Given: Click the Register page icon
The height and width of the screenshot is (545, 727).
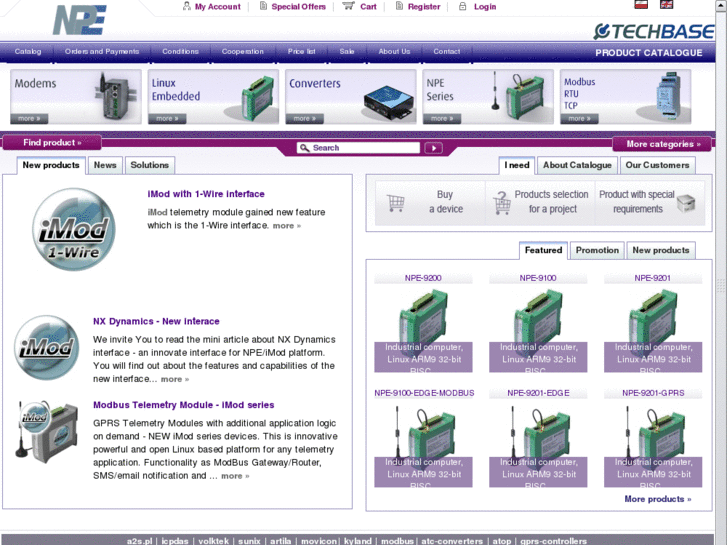Looking at the screenshot, I should tap(399, 6).
